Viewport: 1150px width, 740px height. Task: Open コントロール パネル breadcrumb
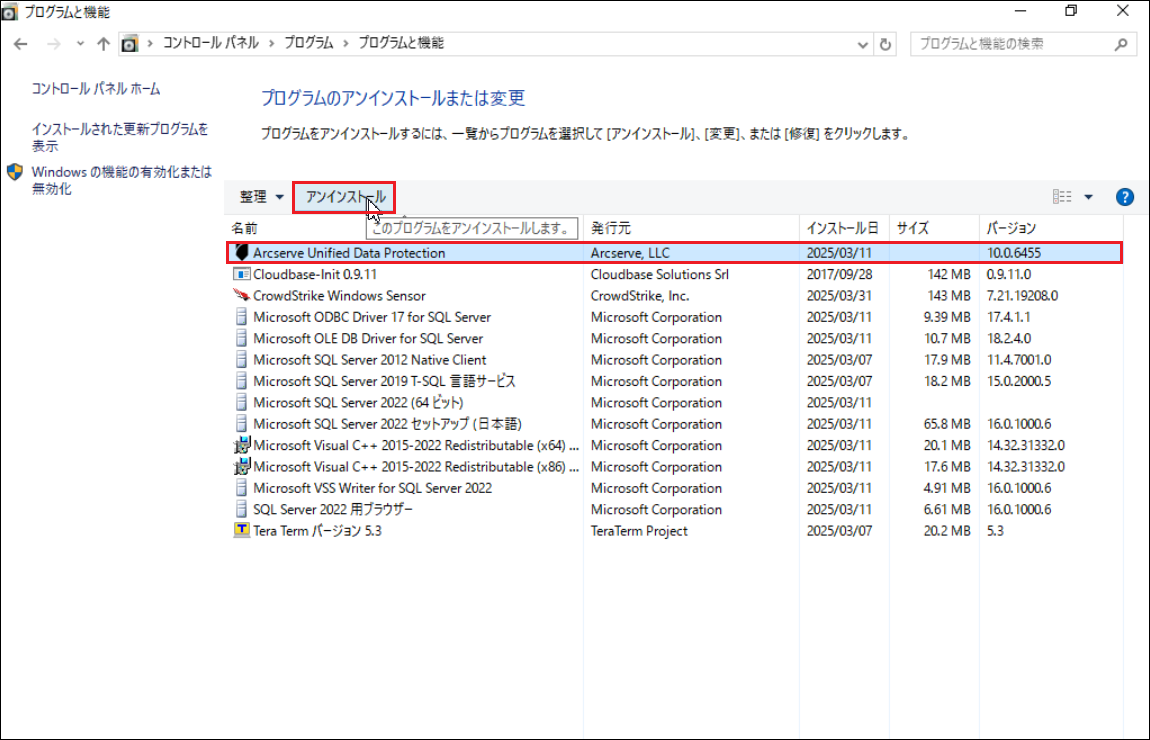(x=210, y=43)
